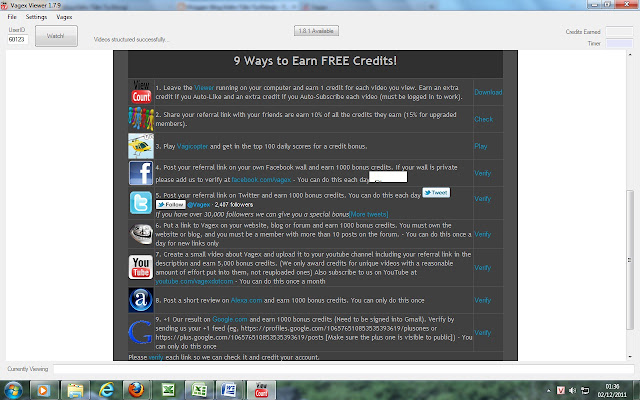Screen dimensions: 640x400
Task: Click the scrollbar down arrow
Action: pyautogui.click(x=629, y=356)
